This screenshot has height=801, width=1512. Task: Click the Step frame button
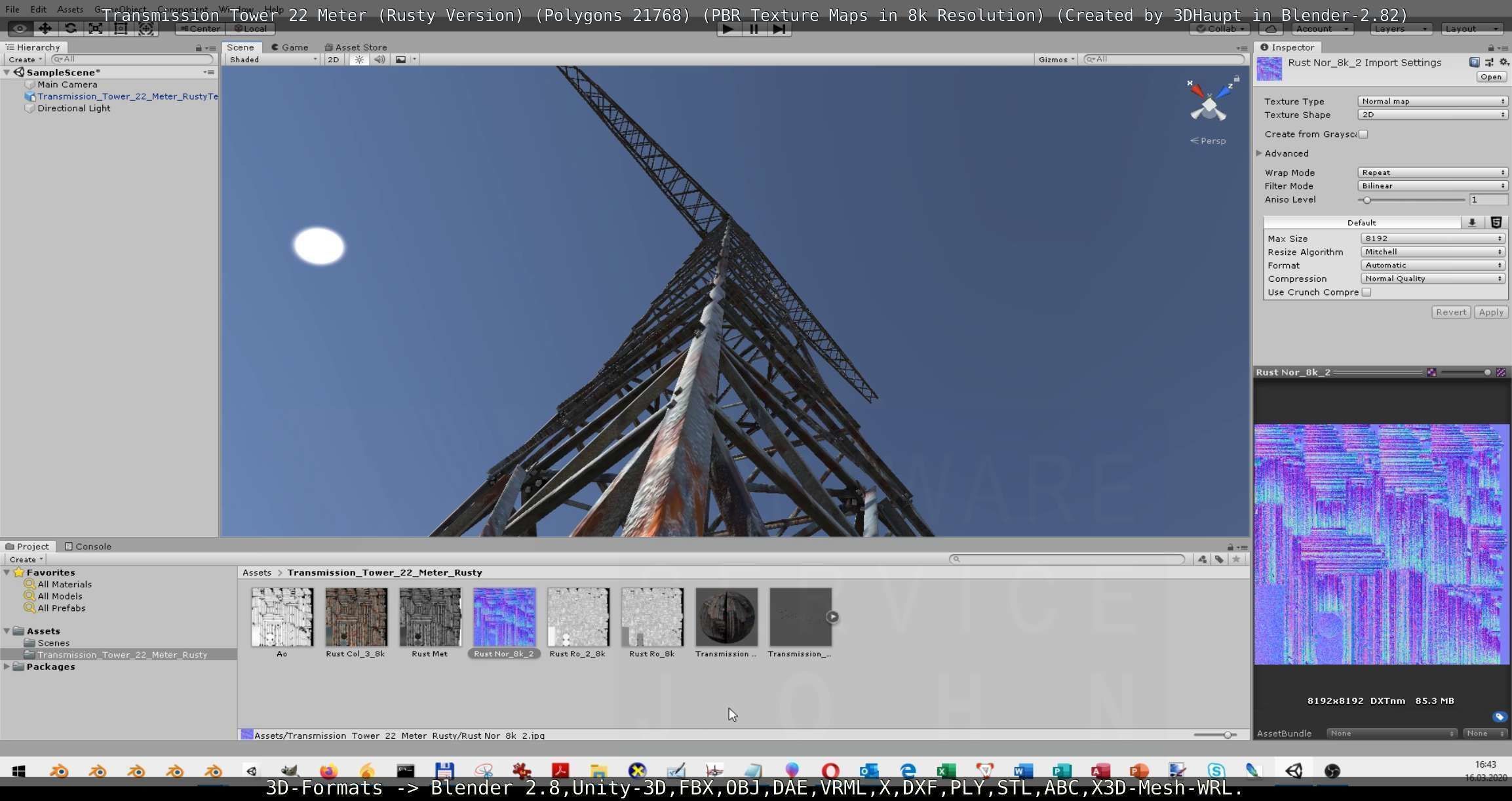779,29
